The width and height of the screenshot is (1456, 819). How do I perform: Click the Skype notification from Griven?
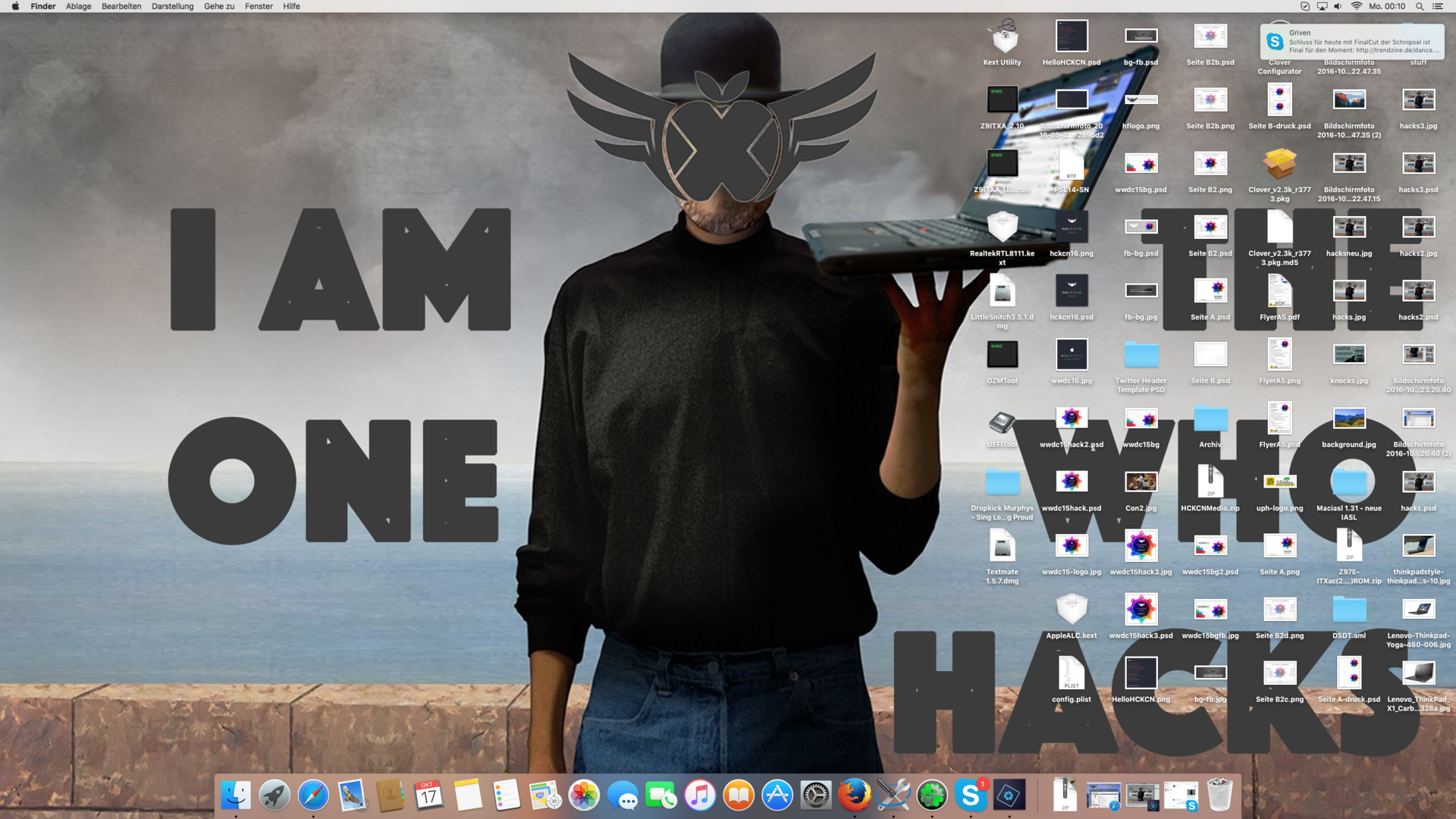point(1352,42)
